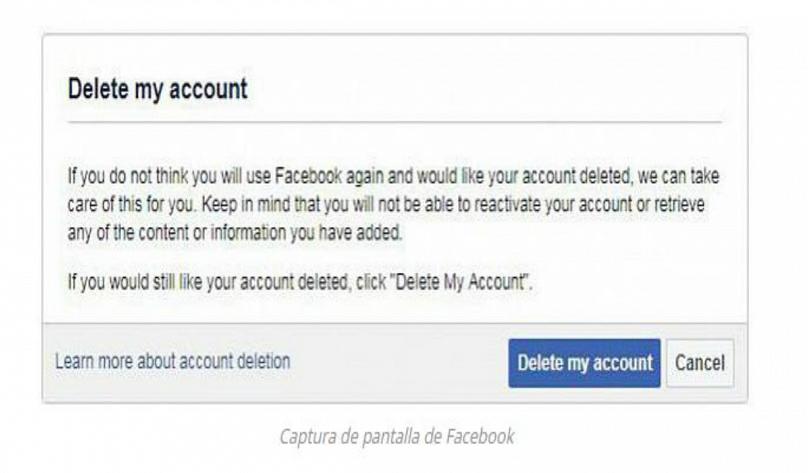Select the word Facebook in warning paragraph
Image resolution: width=808 pixels, height=473 pixels.
point(308,176)
